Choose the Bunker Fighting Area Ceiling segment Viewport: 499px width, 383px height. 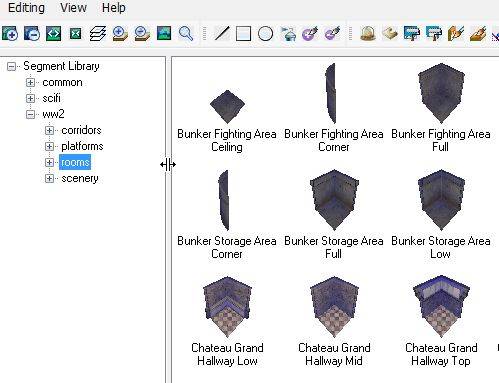coord(227,121)
